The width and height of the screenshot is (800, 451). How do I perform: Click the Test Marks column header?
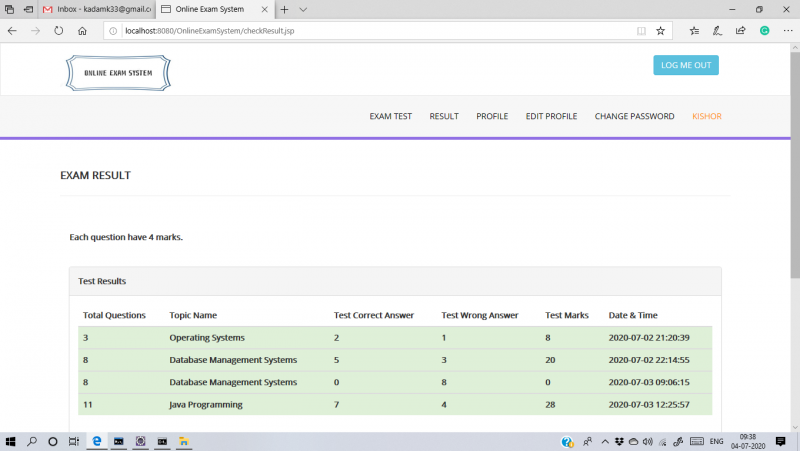tap(567, 315)
